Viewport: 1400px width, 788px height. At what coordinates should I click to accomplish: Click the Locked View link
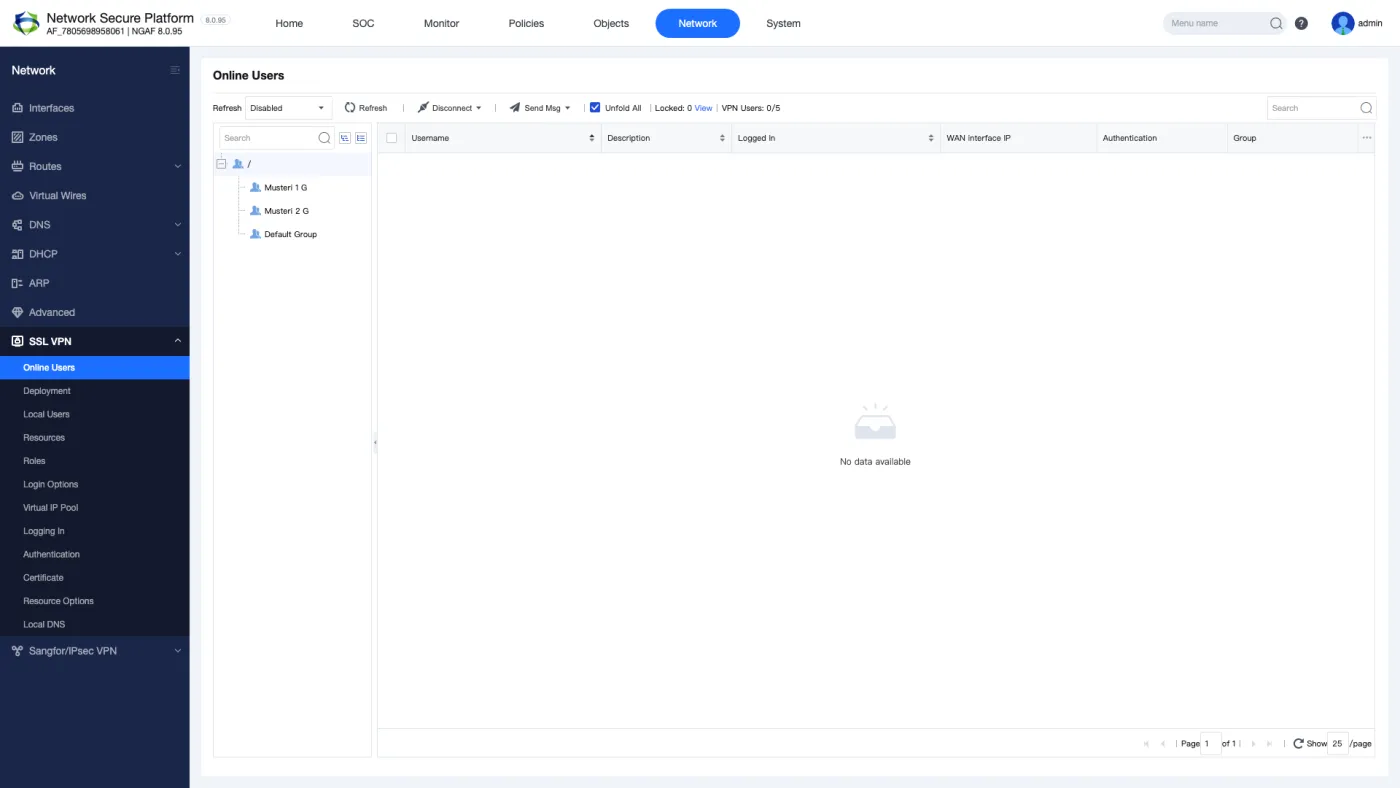703,108
